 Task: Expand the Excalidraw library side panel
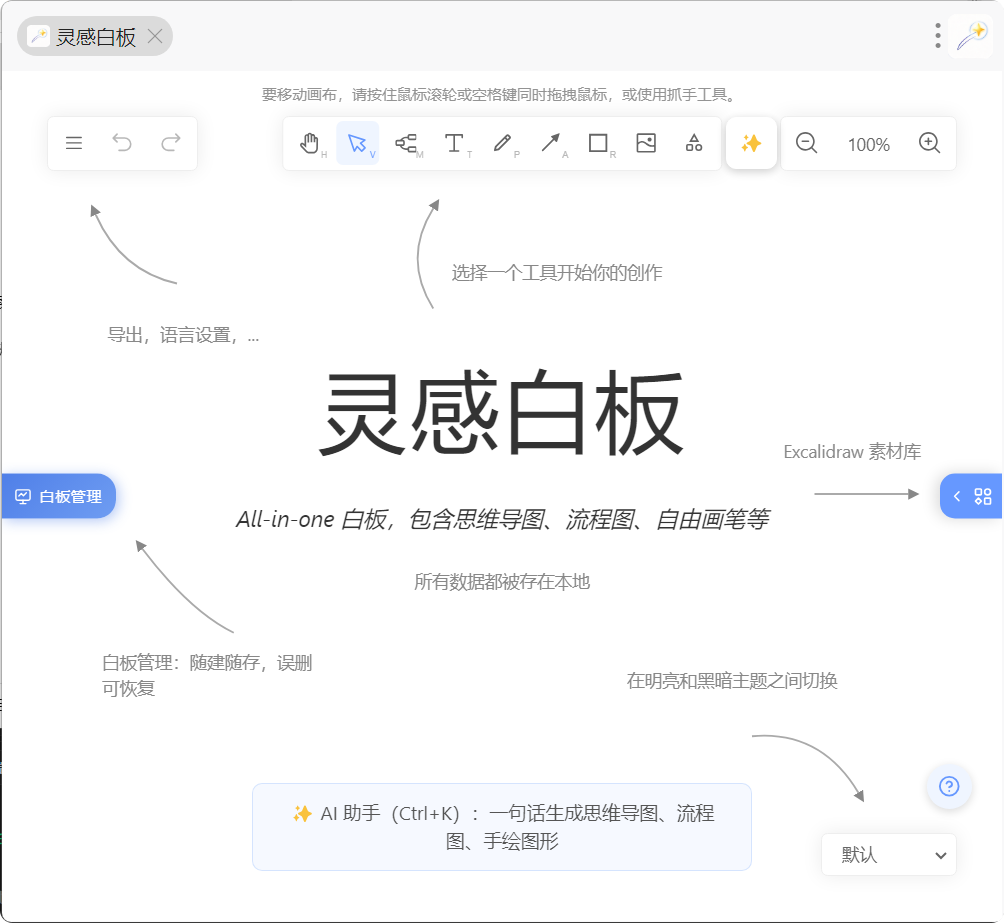tap(971, 496)
